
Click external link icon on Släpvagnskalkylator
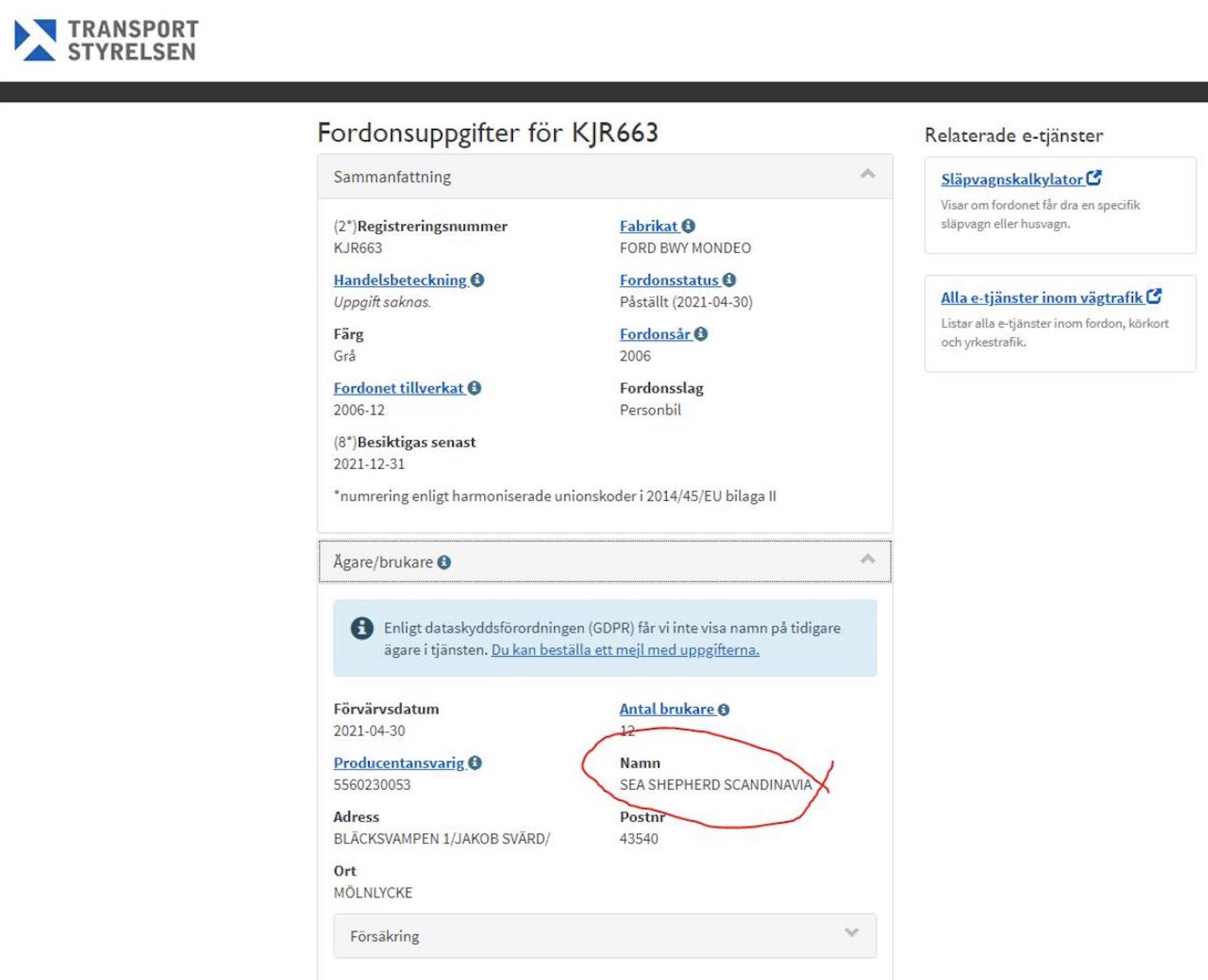click(1094, 178)
